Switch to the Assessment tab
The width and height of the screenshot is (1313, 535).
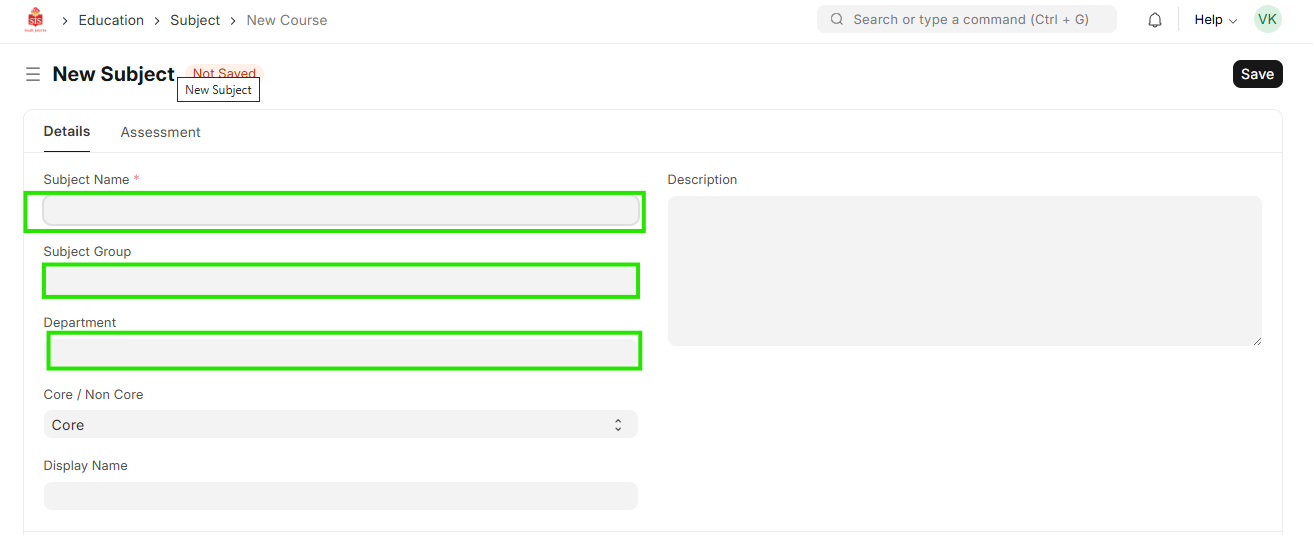(160, 132)
